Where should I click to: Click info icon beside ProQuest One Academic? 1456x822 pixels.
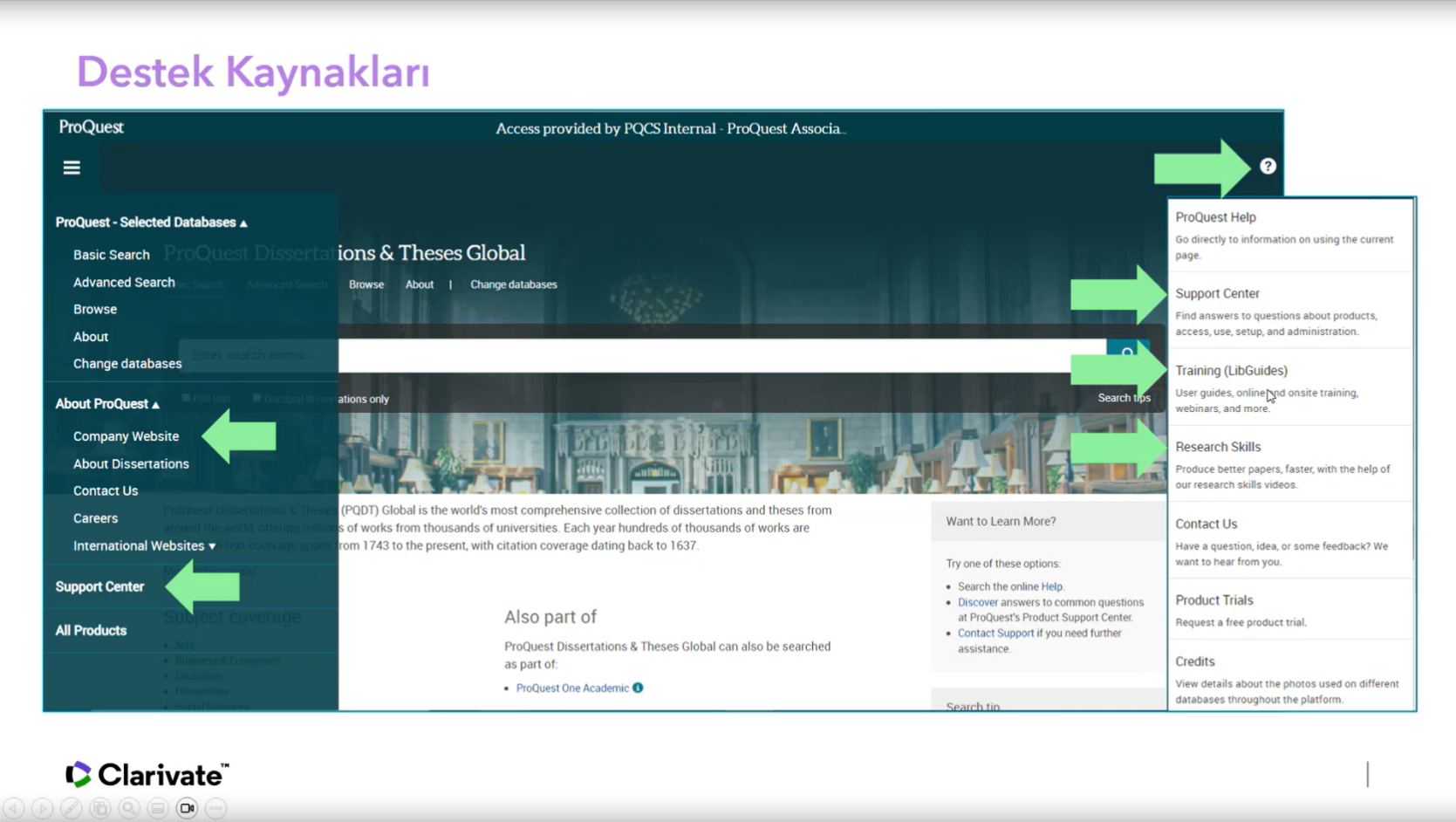click(x=638, y=688)
